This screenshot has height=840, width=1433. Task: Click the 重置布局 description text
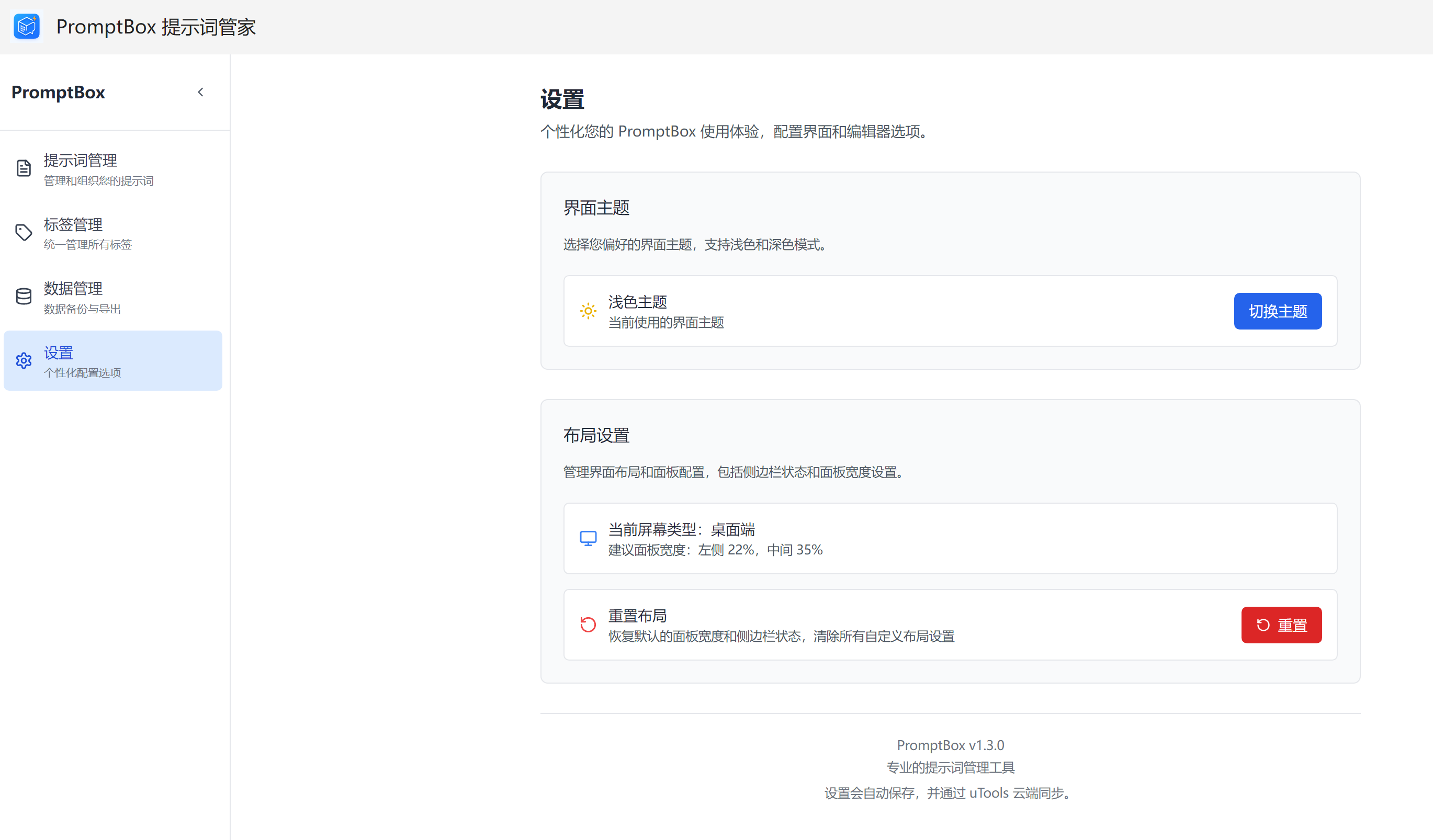781,636
